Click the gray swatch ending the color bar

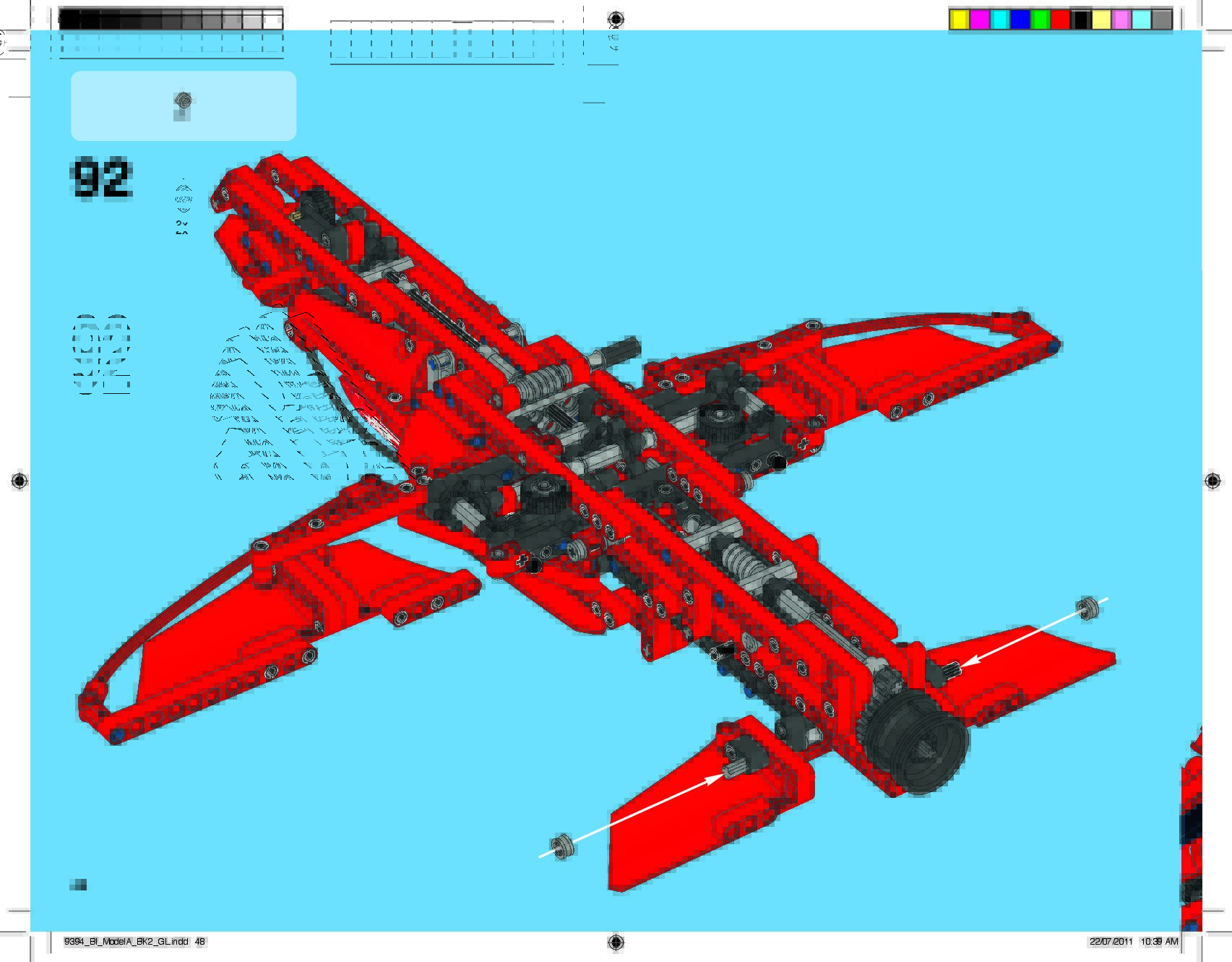point(1161,20)
